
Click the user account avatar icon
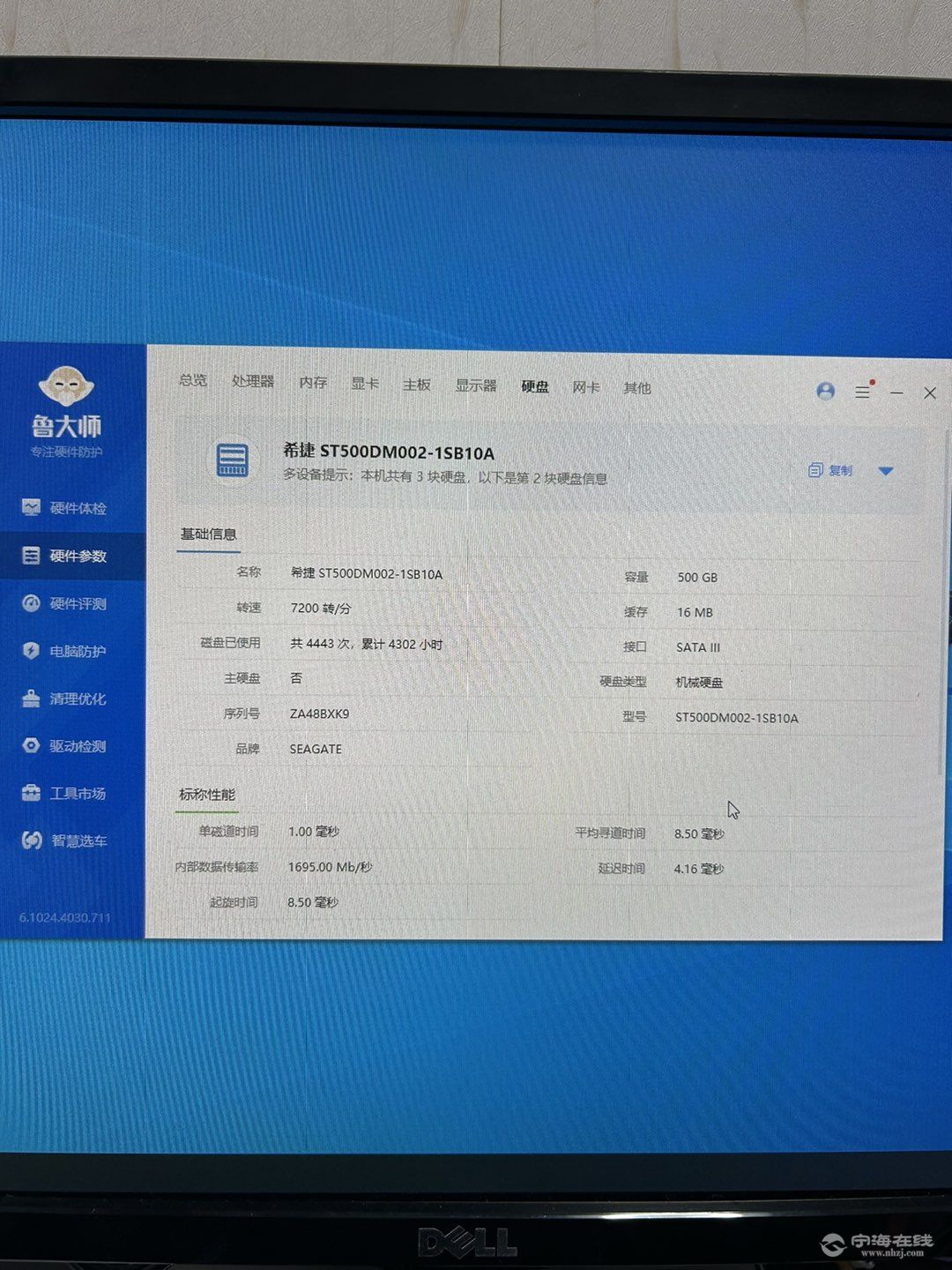[825, 392]
